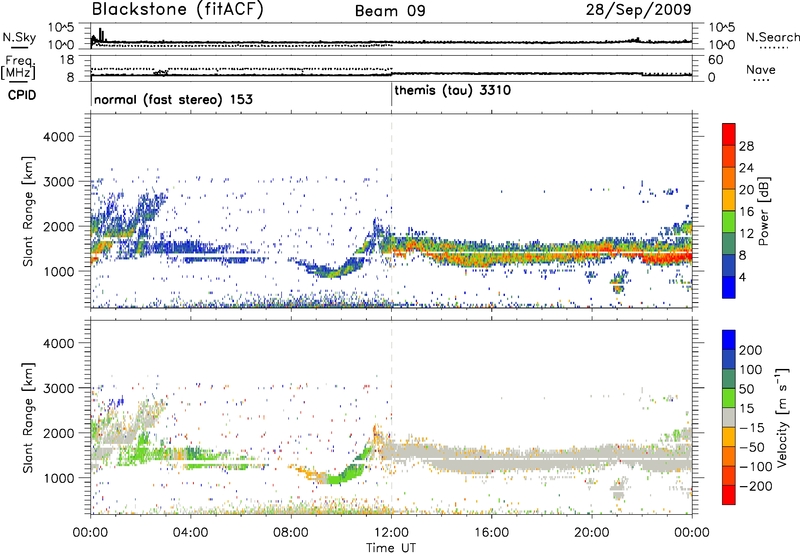Click the gray segment of velocity color bar
The height and width of the screenshot is (554, 800).
click(x=729, y=418)
